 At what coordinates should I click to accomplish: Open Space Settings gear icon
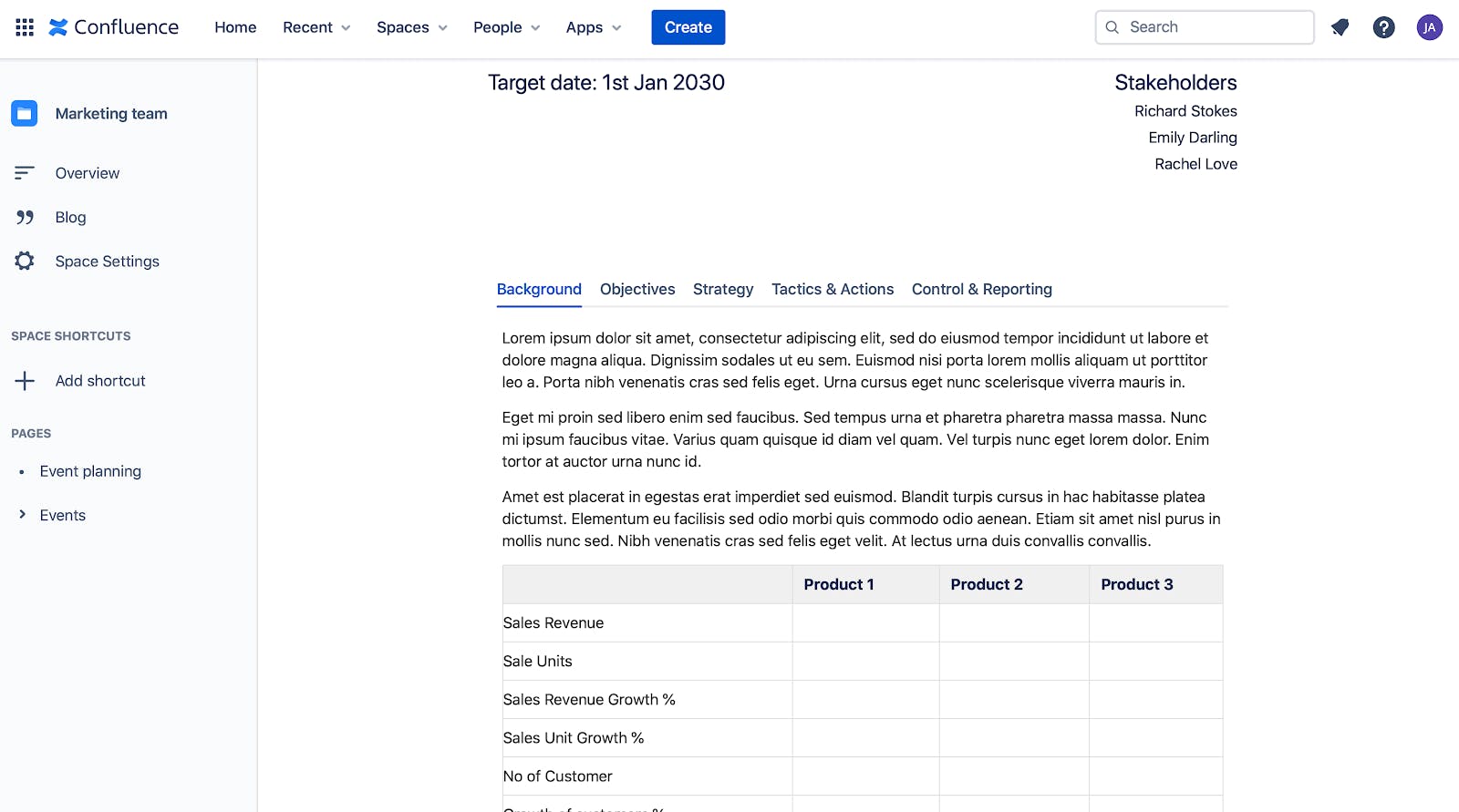tap(25, 261)
